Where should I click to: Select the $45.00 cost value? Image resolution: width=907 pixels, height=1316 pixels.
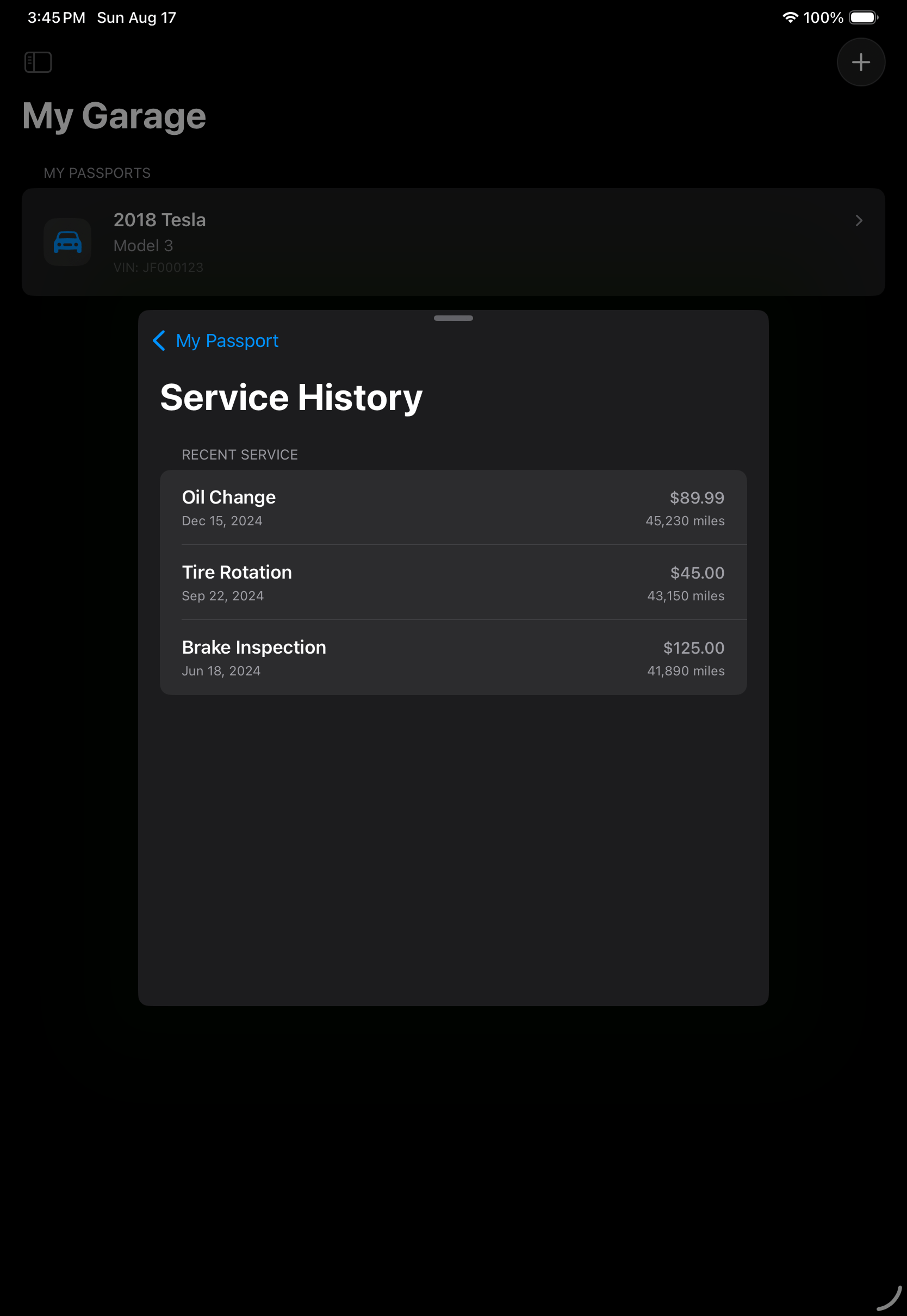(x=697, y=573)
